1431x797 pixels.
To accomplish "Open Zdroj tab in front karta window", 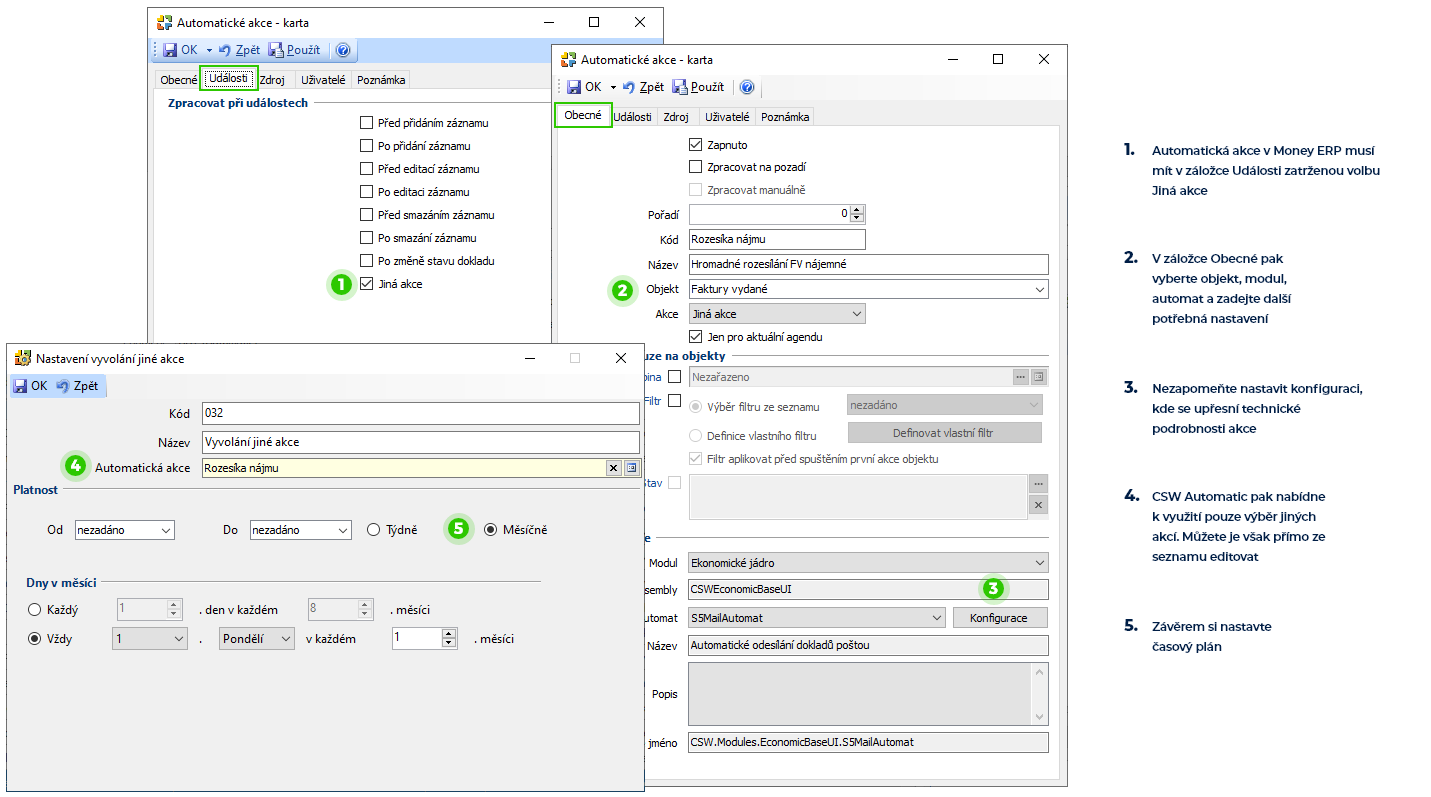I will pos(676,117).
